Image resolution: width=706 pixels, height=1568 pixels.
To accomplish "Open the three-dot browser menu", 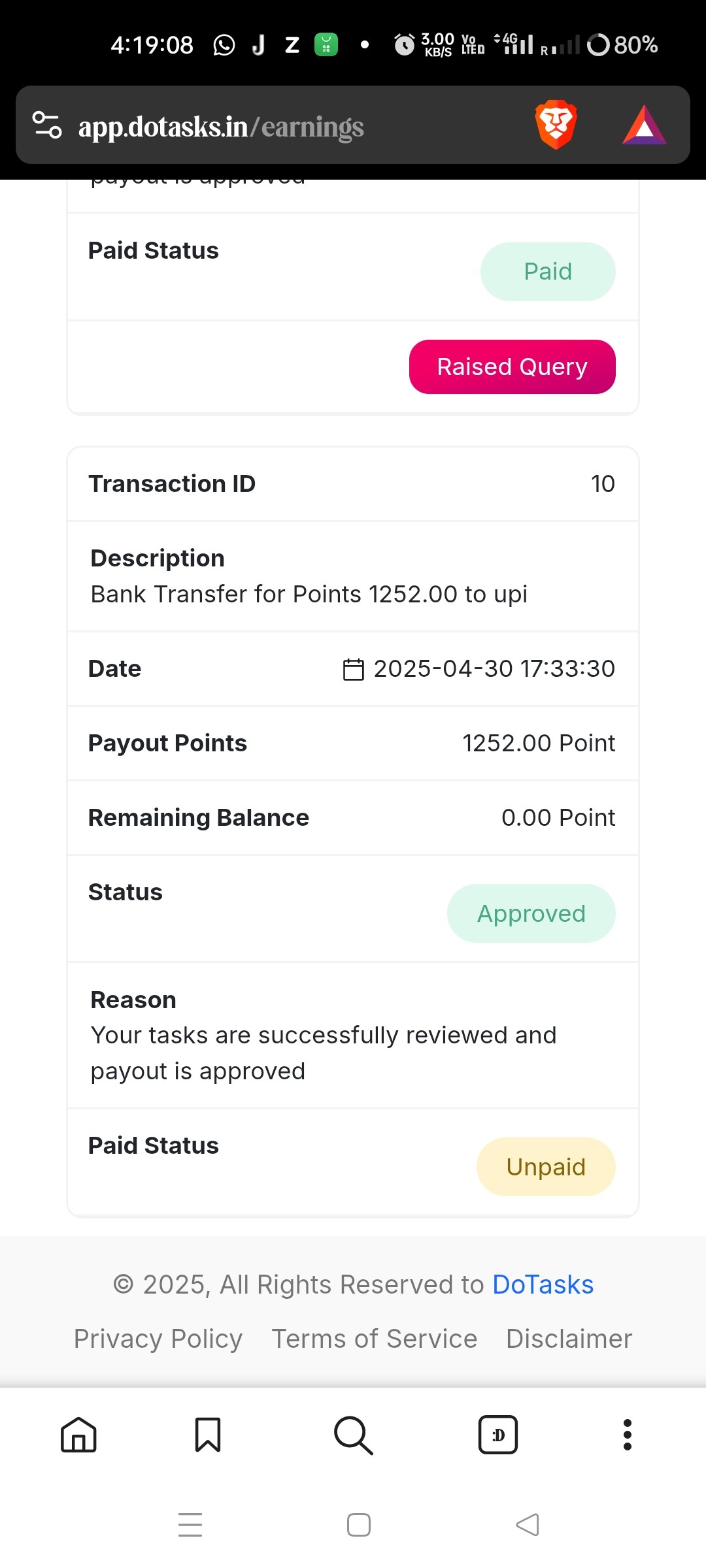I will 628,1435.
